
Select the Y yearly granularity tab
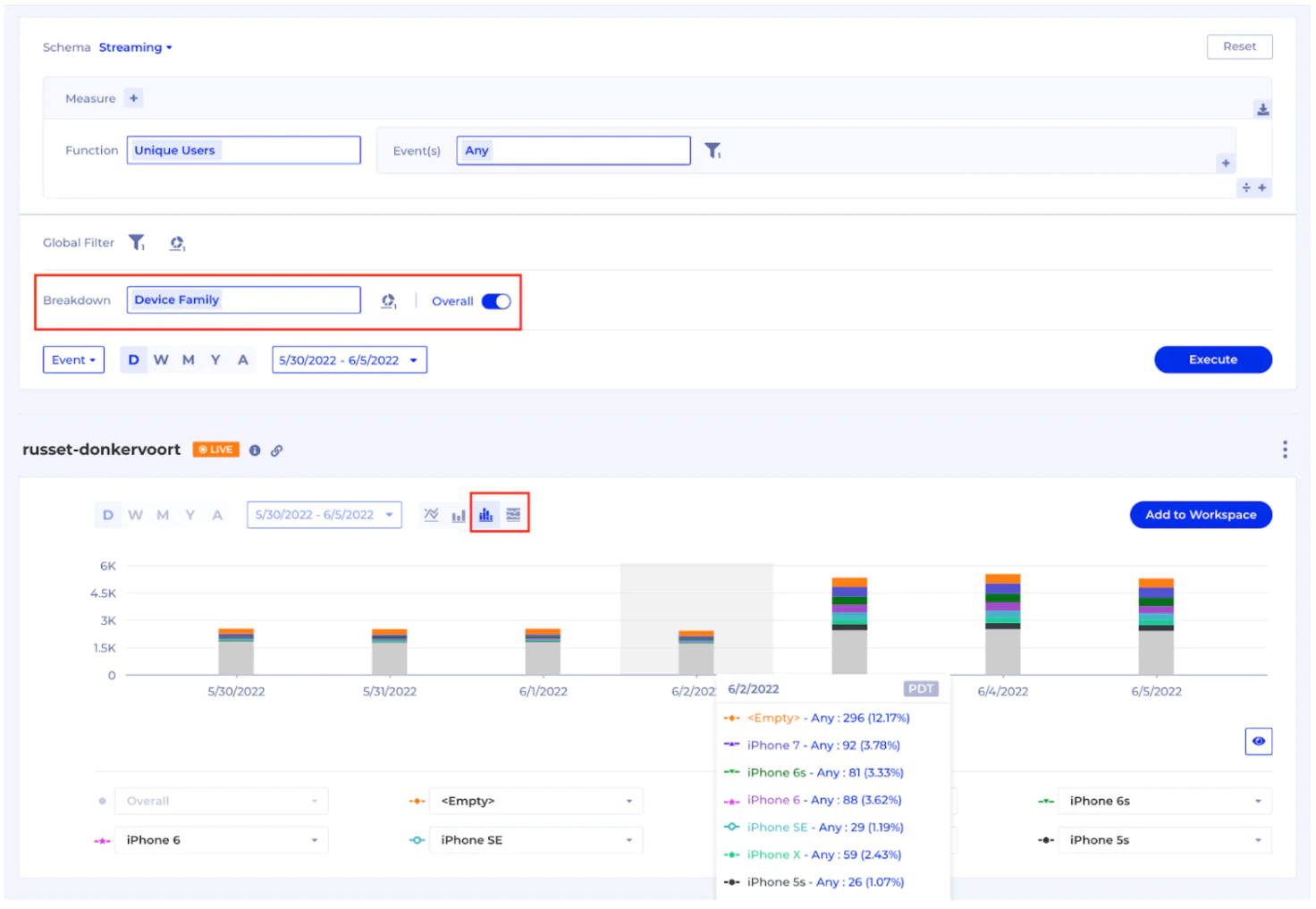coord(215,359)
